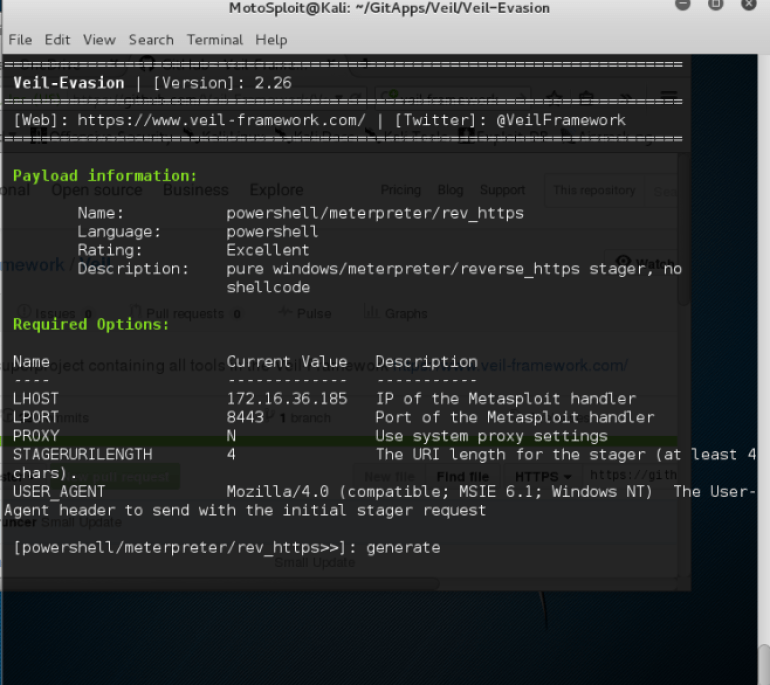
Task: Click payload name powershell/meterpreter/rev_https
Action: 375,213
